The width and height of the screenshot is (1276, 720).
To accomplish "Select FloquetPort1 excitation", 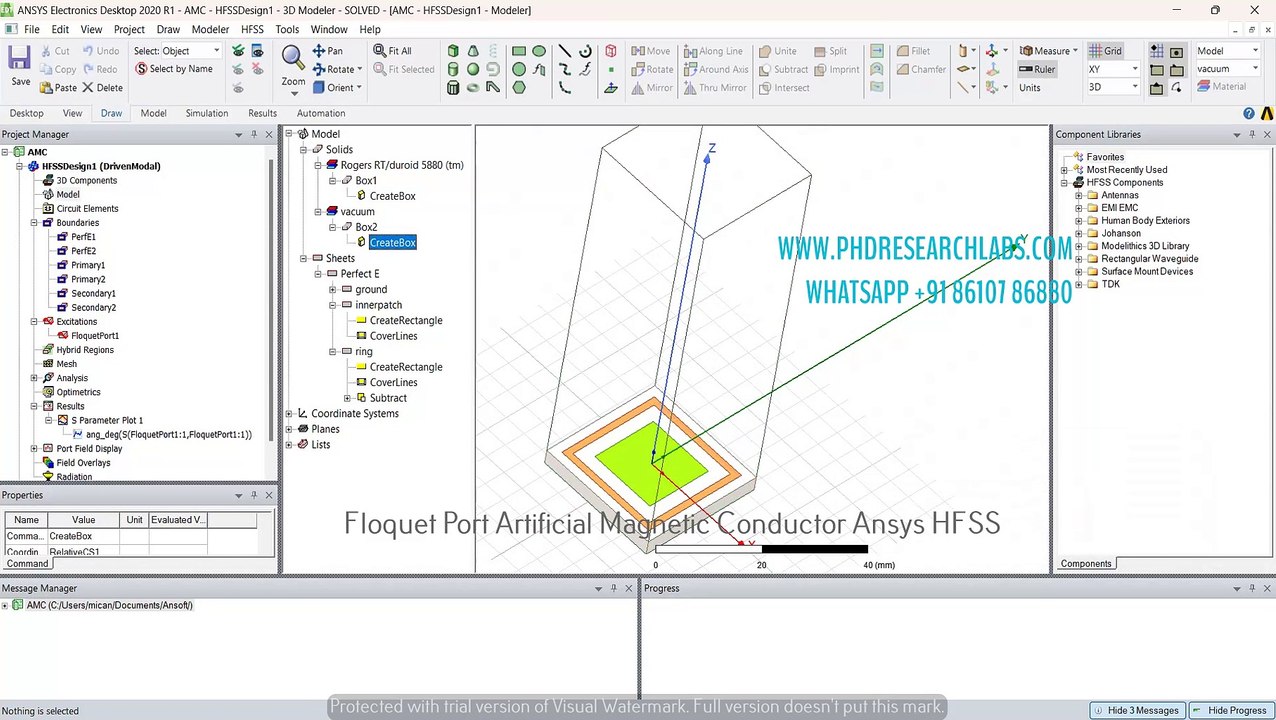I will (x=94, y=336).
